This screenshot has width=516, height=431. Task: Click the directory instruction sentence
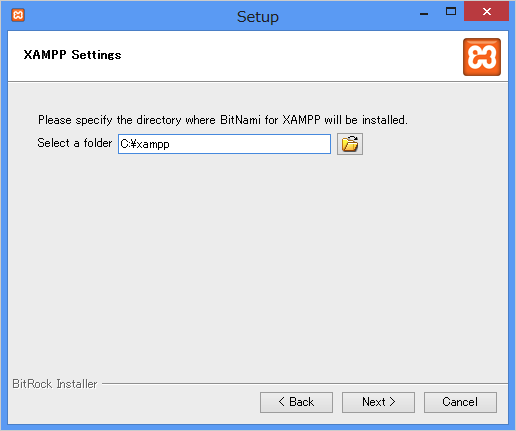pos(223,120)
